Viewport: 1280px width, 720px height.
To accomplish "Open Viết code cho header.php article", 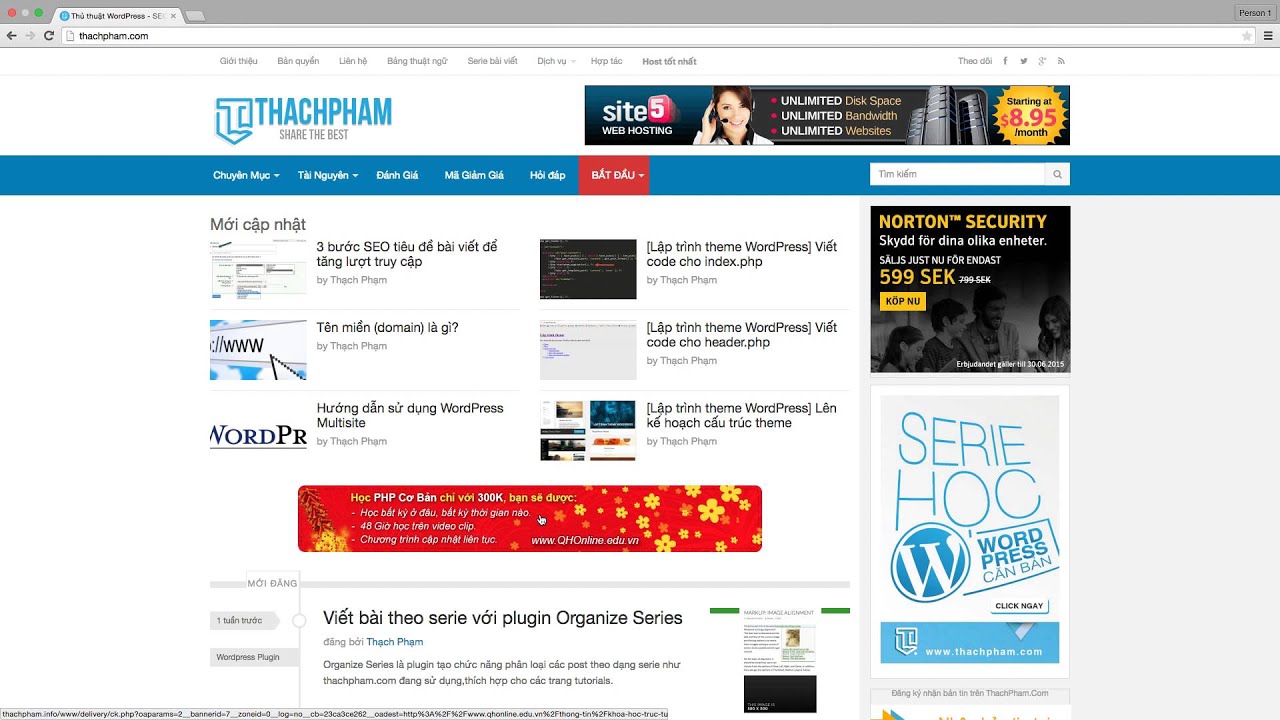I will (x=742, y=335).
